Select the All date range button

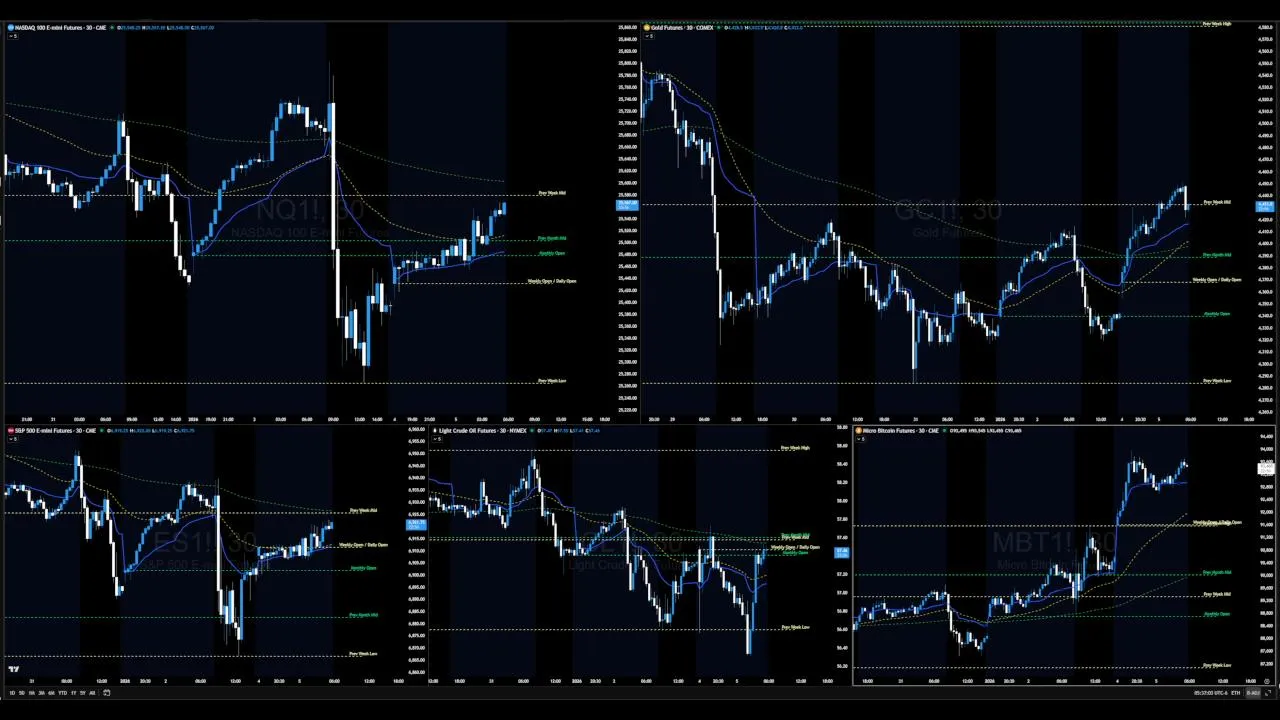(x=92, y=693)
